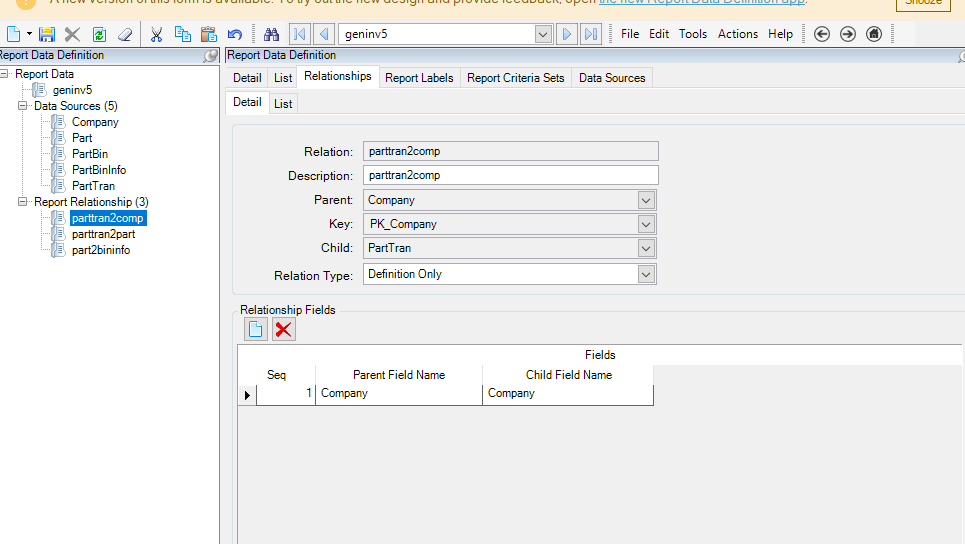Click the Child Field Name column header
This screenshot has width=965, height=544.
[x=568, y=375]
